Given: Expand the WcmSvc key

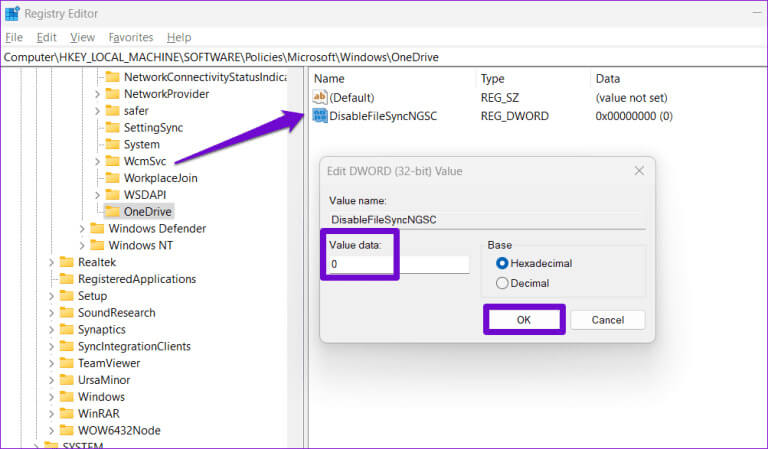Looking at the screenshot, I should 97,162.
